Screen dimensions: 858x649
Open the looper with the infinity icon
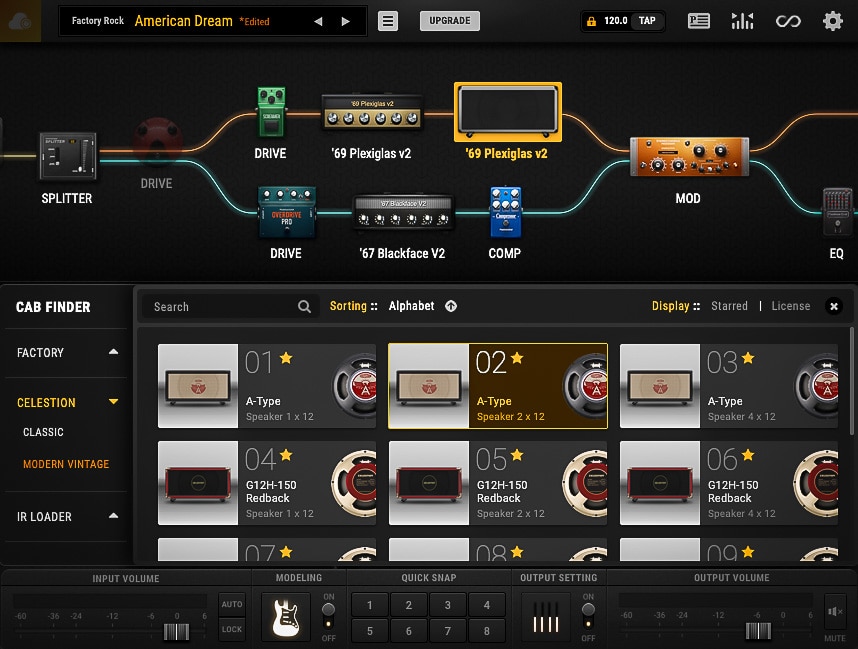pyautogui.click(x=788, y=20)
